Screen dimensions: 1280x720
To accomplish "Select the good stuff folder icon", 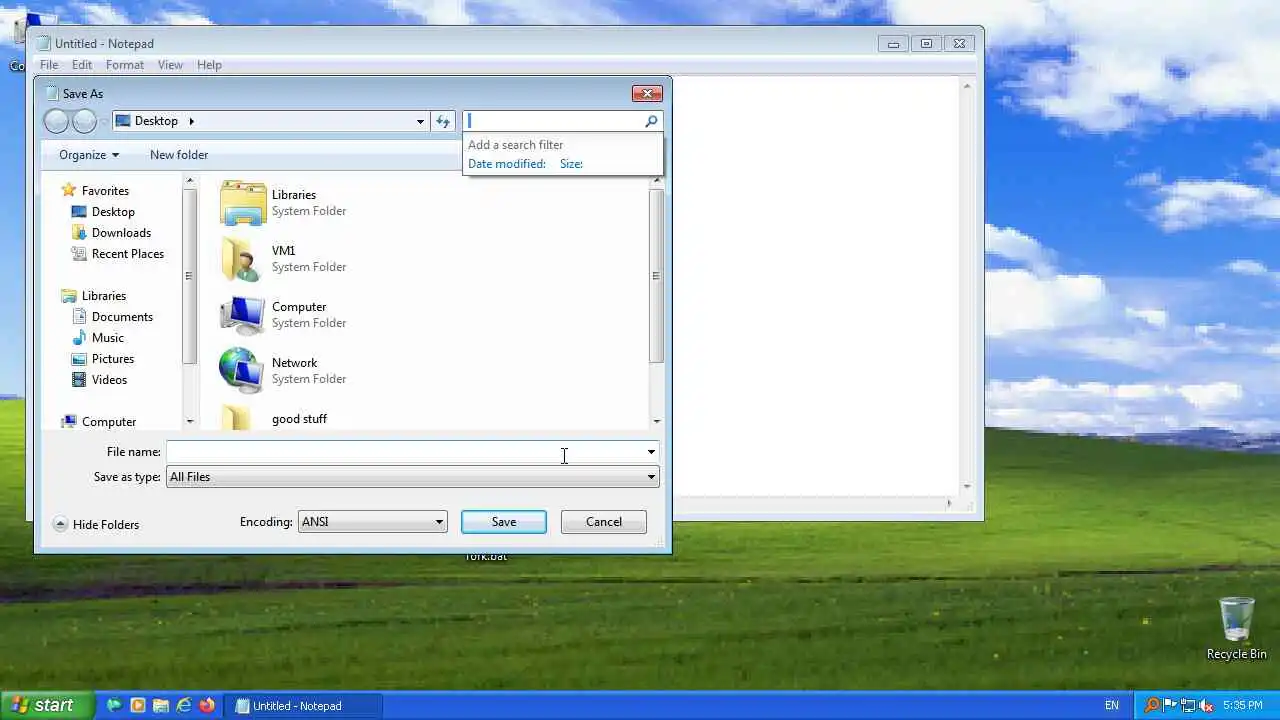I will [x=236, y=418].
